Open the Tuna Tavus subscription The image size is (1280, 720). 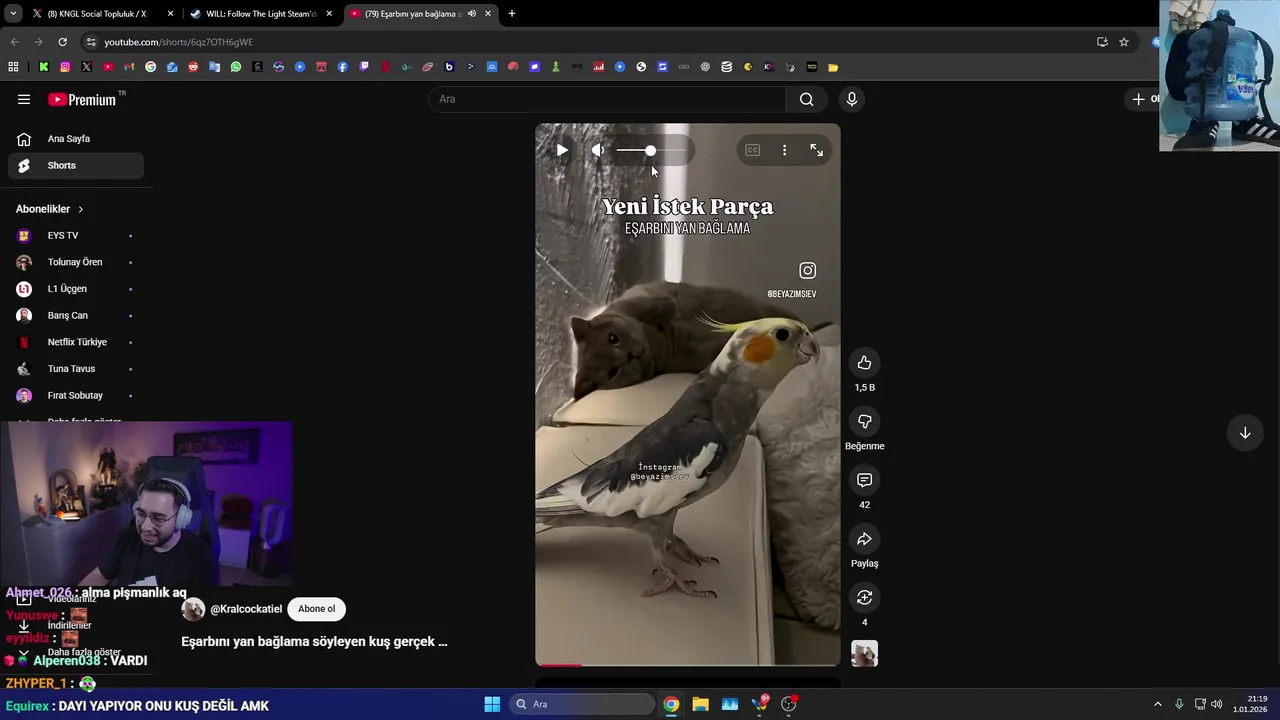tap(76, 369)
